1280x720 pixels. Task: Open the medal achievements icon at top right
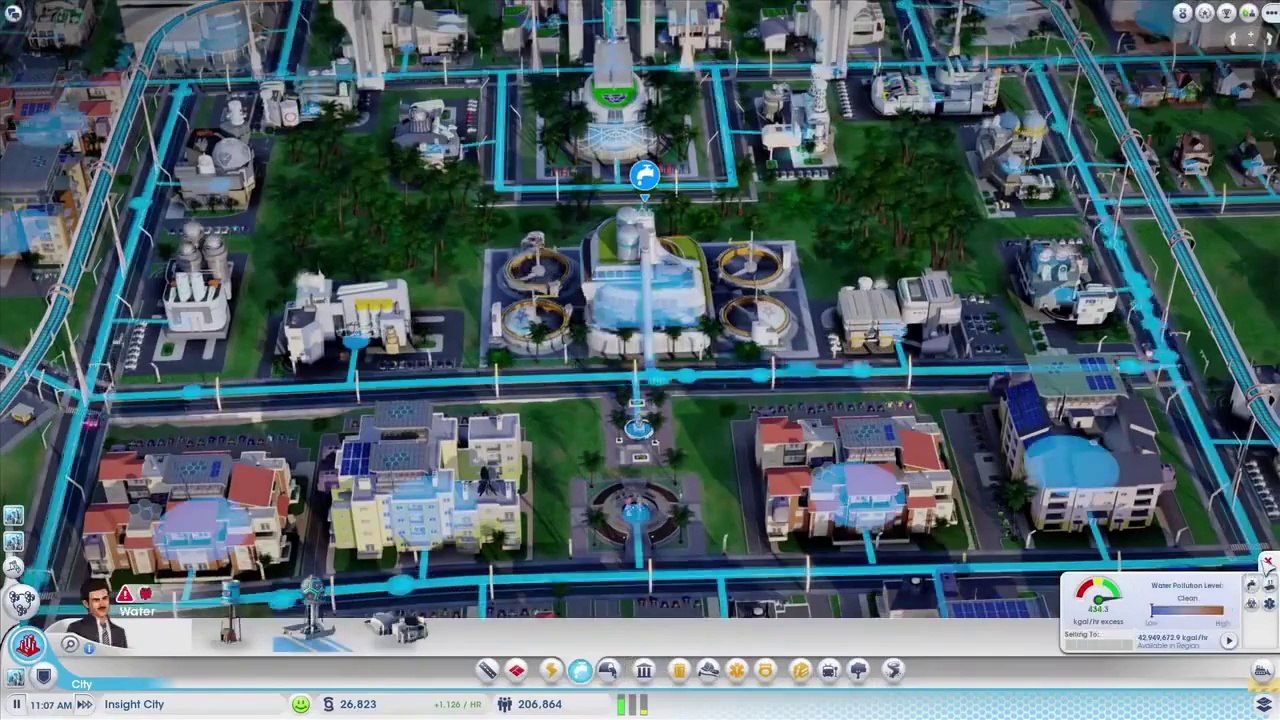pos(1183,13)
